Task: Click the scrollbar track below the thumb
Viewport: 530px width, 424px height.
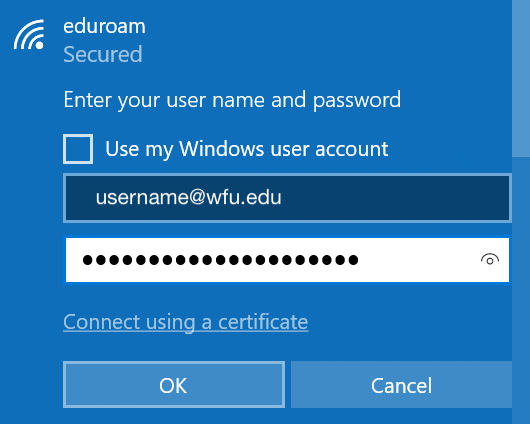Action: pyautogui.click(x=521, y=291)
